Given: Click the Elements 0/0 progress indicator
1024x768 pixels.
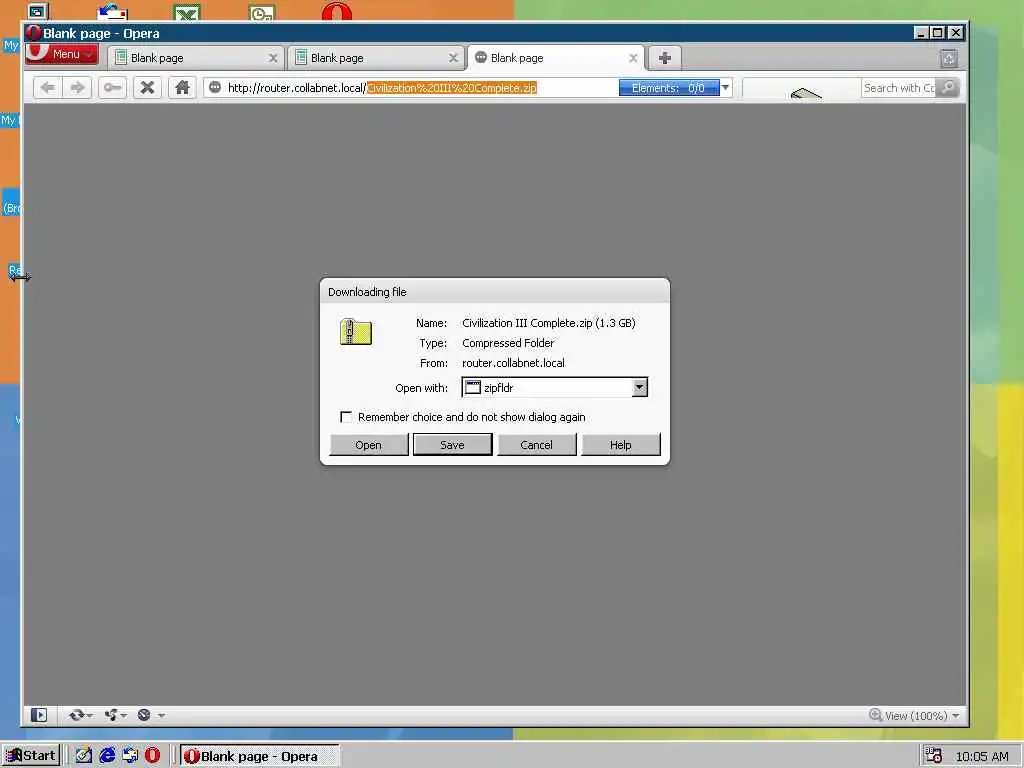Looking at the screenshot, I should (669, 88).
